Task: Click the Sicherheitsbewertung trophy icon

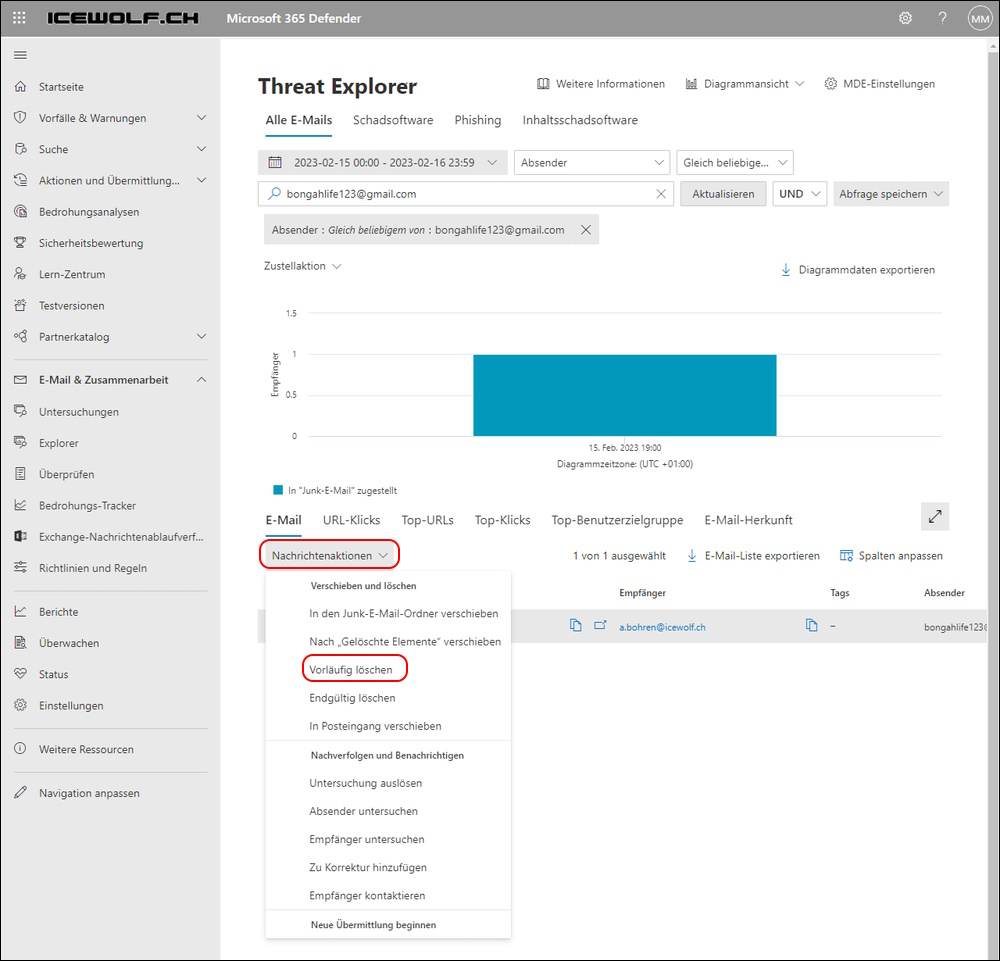Action: 20,242
